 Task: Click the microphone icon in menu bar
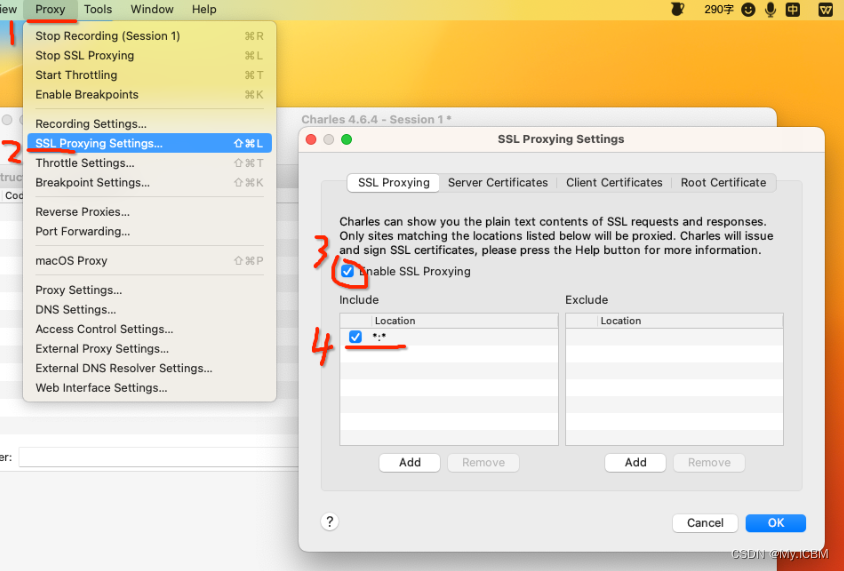click(x=771, y=9)
